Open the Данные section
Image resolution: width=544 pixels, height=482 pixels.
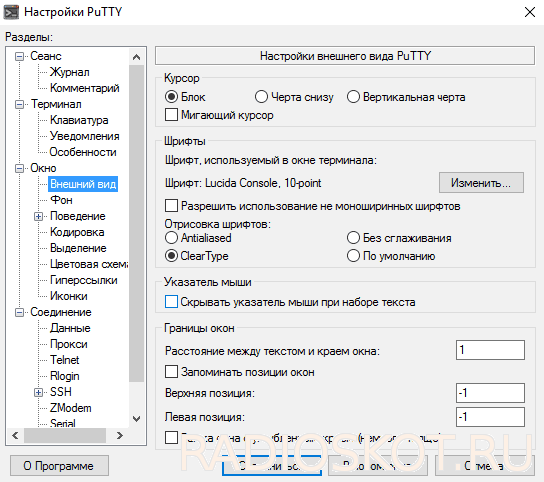coord(70,328)
